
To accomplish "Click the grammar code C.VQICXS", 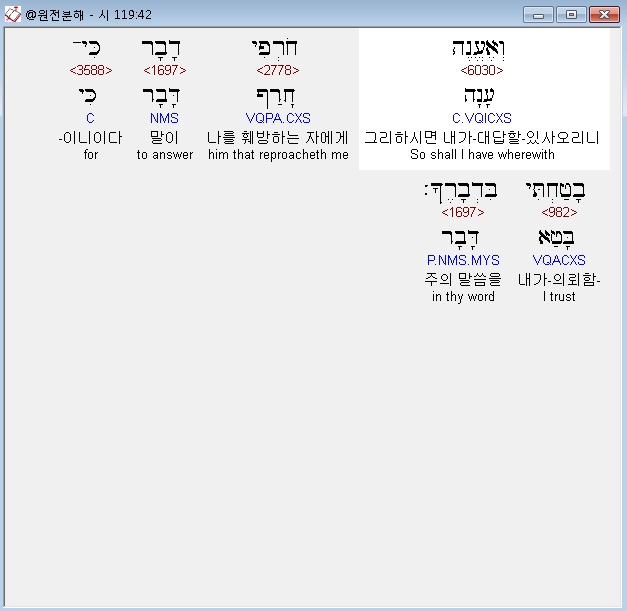I will point(482,118).
